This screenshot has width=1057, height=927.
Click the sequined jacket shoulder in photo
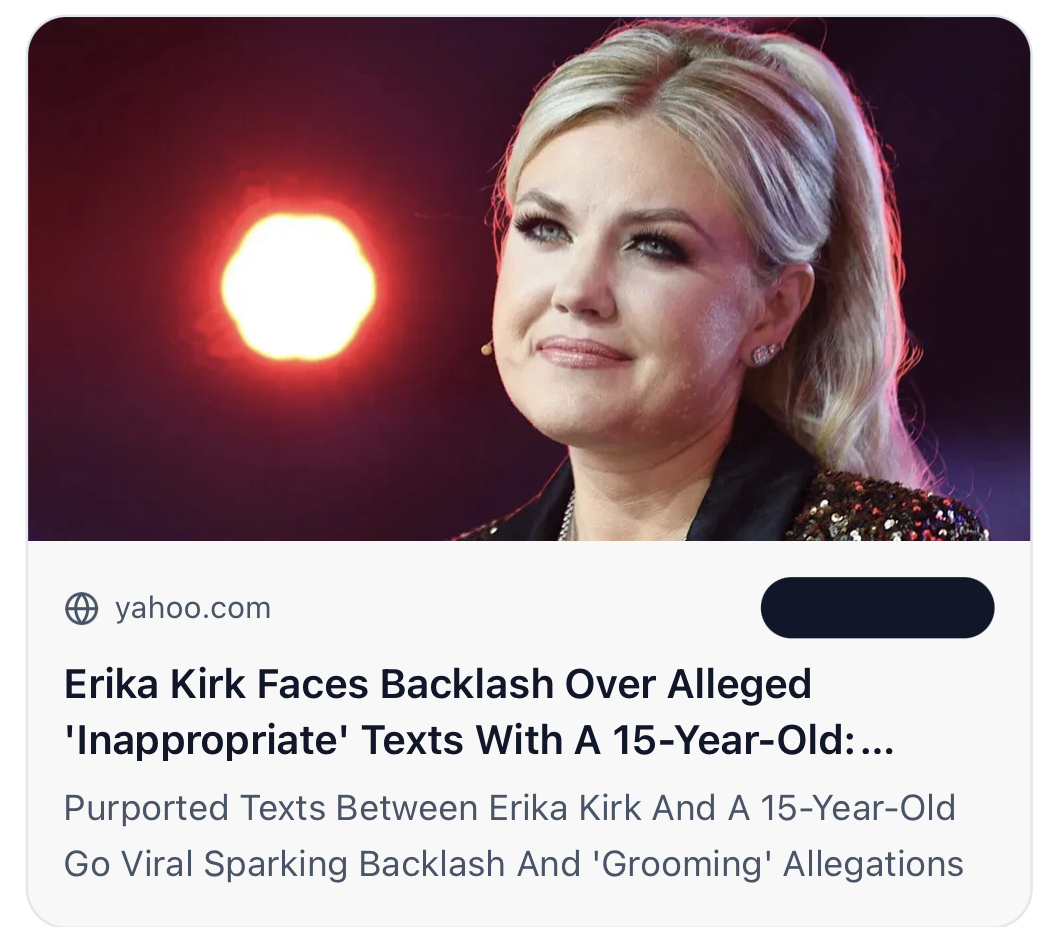890,509
